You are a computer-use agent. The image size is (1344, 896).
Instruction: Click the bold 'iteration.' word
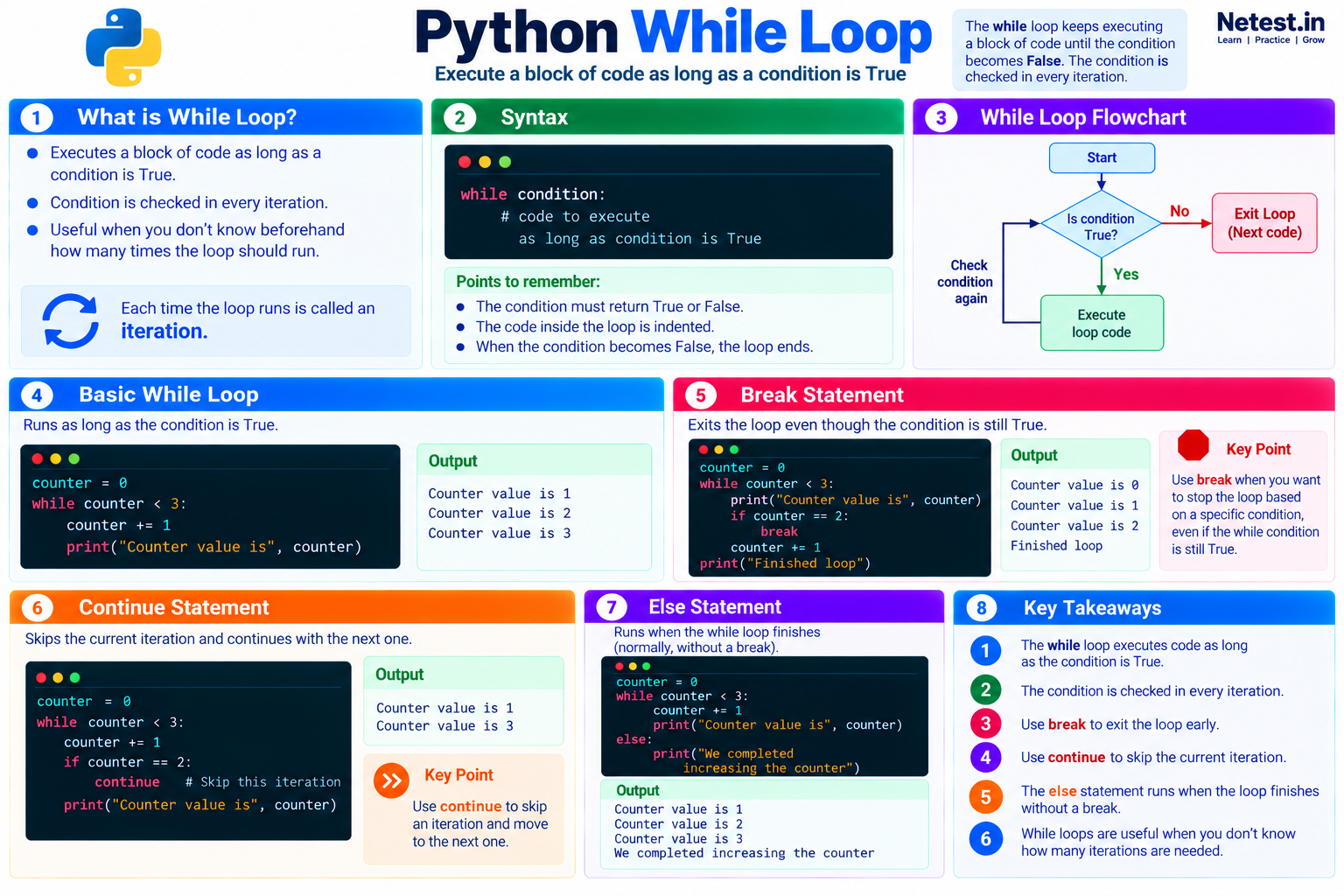tap(164, 332)
